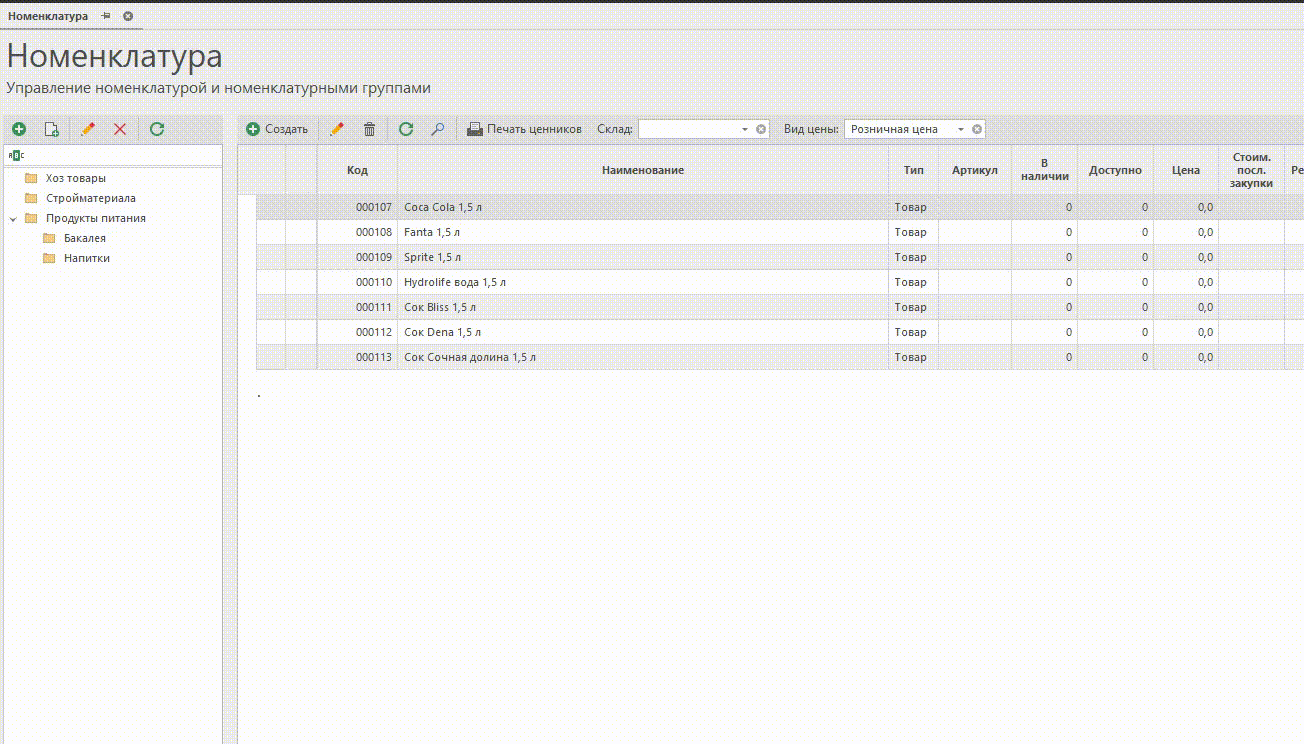1304x744 pixels.
Task: Click the red X delete group icon
Action: tap(120, 129)
